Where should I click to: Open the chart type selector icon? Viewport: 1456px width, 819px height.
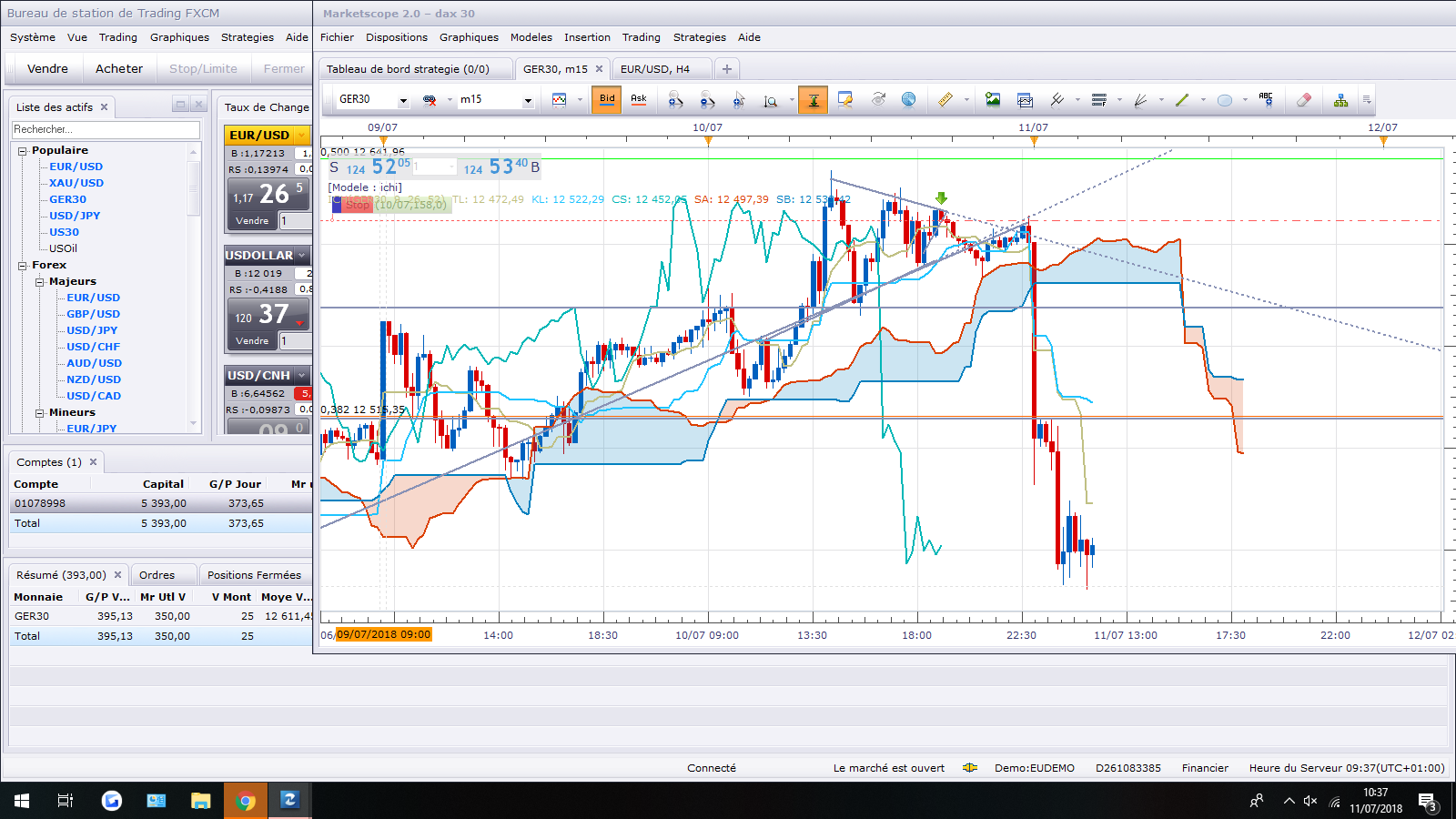coord(560,100)
